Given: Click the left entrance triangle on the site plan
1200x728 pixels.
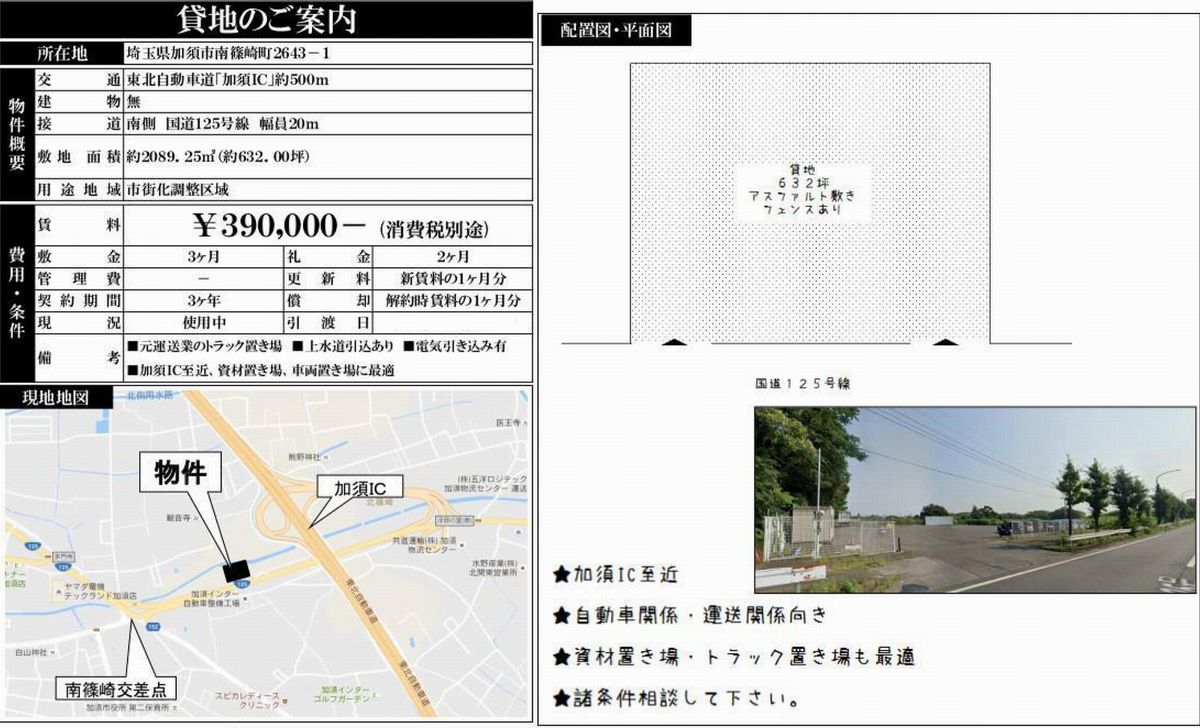Looking at the screenshot, I should click(675, 342).
